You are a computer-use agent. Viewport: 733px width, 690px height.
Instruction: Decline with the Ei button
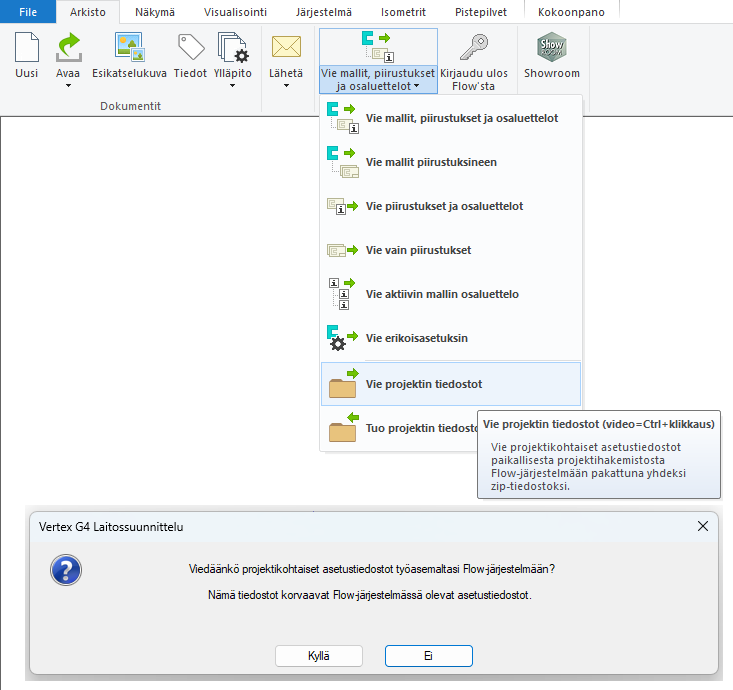429,656
